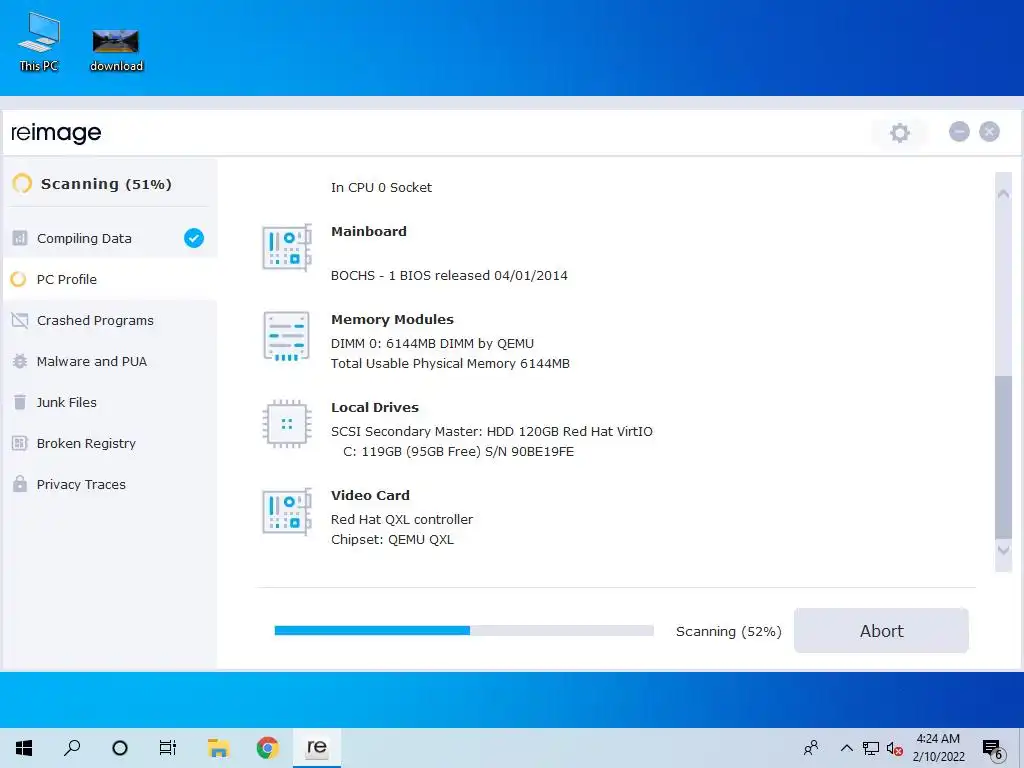Open File Explorer from taskbar

tap(218, 748)
